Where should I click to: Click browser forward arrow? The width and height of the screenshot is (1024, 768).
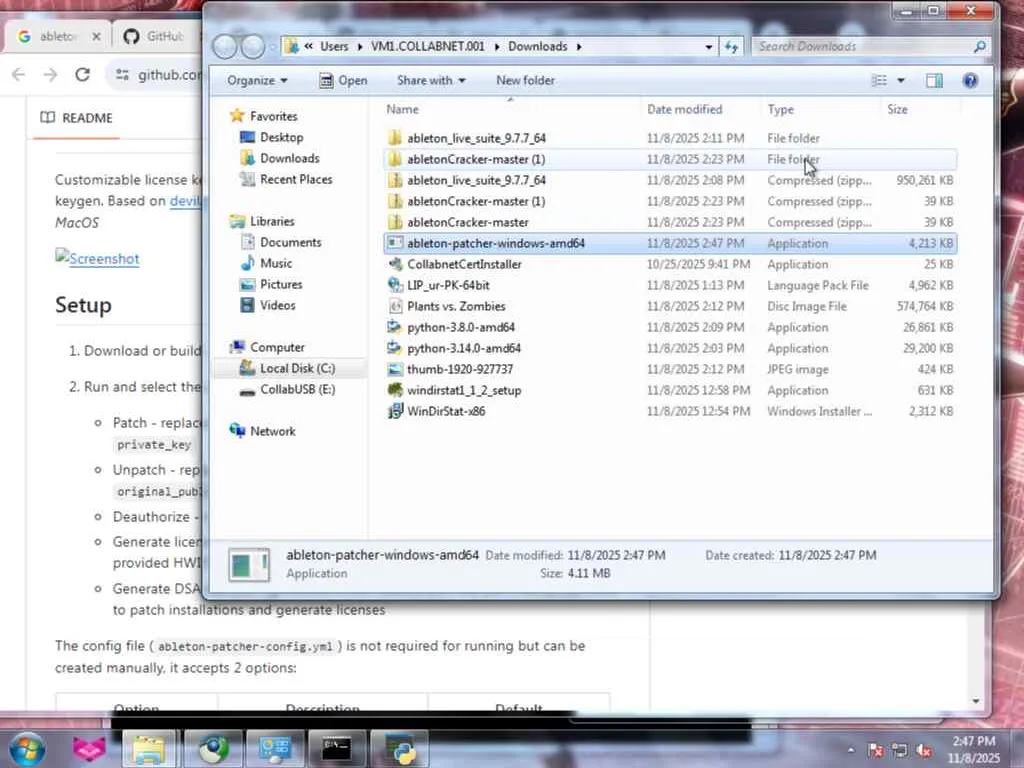(x=50, y=74)
